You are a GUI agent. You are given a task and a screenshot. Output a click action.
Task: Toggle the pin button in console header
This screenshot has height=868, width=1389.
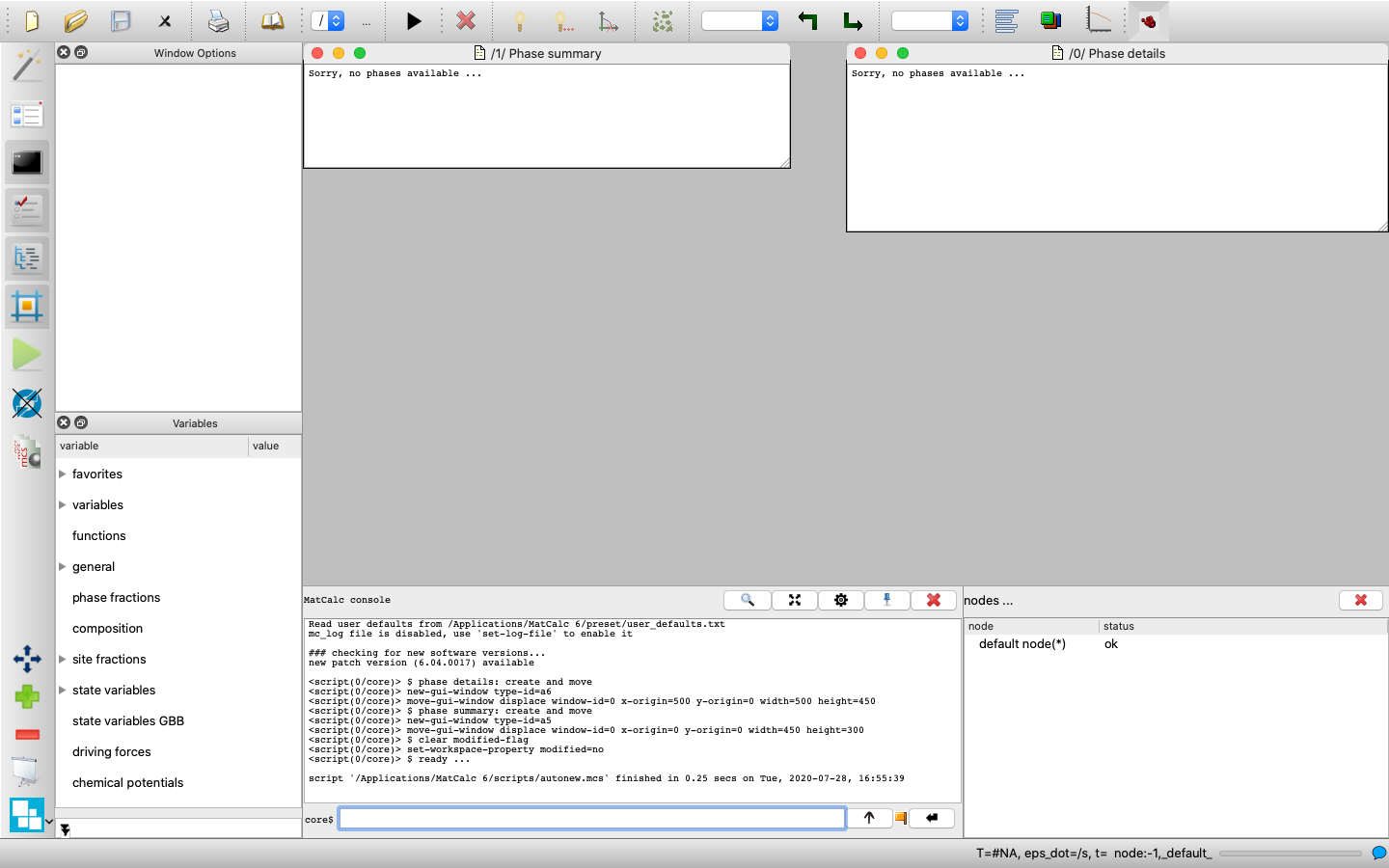[886, 600]
